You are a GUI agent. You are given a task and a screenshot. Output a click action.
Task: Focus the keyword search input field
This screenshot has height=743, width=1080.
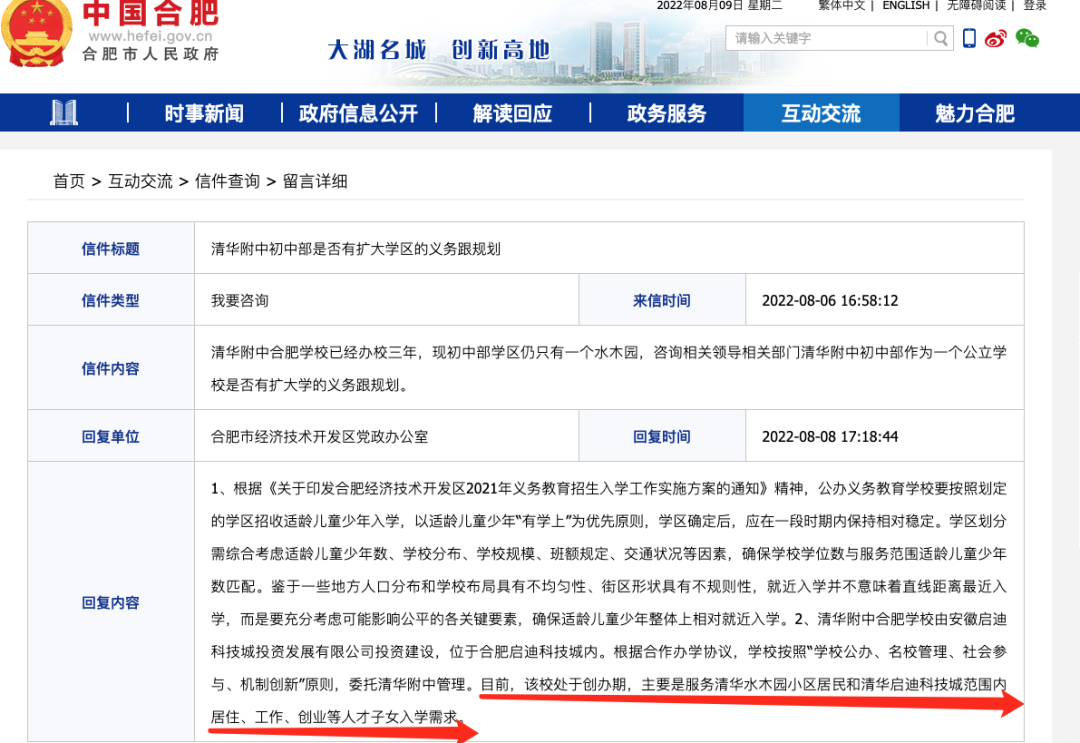coord(827,39)
